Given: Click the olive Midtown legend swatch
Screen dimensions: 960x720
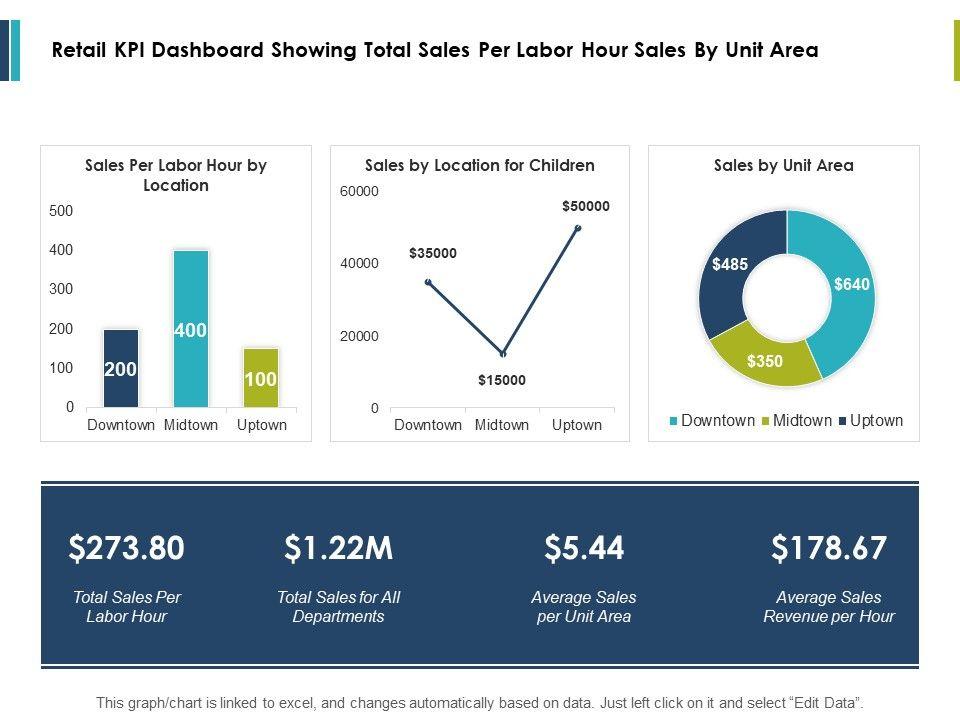Looking at the screenshot, I should click(x=765, y=421).
